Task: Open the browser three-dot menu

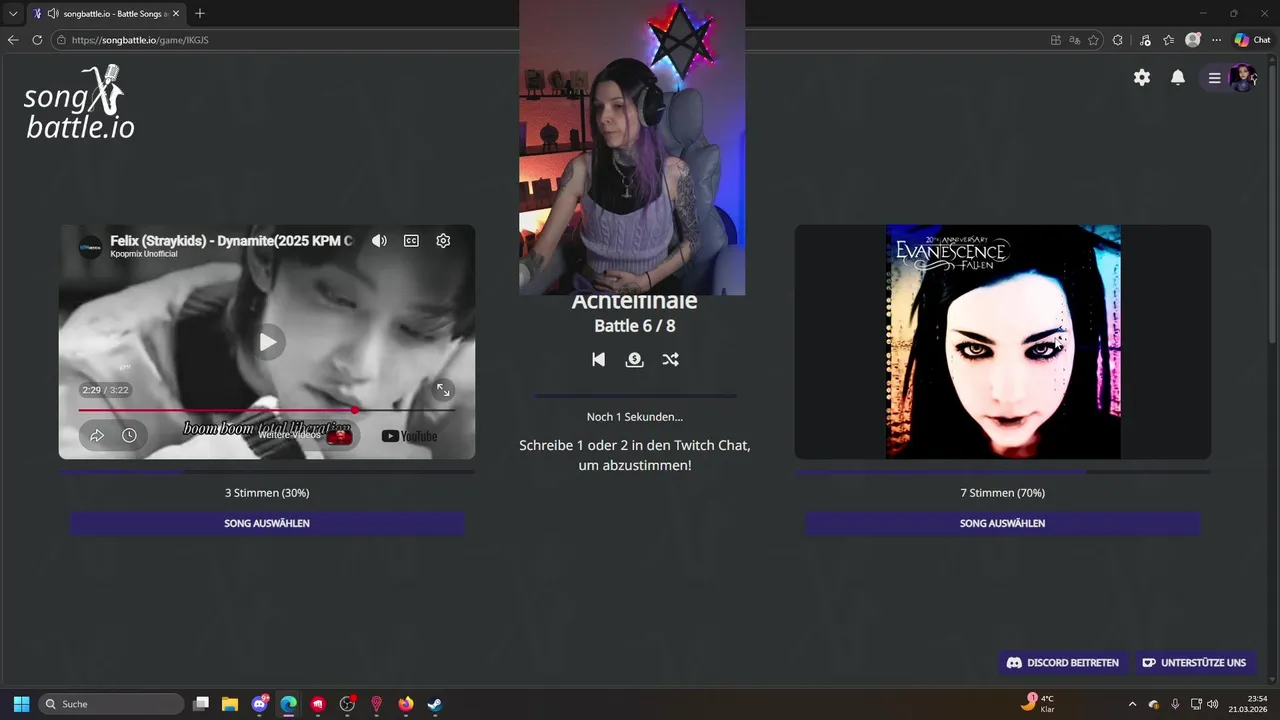Action: pyautogui.click(x=1216, y=40)
